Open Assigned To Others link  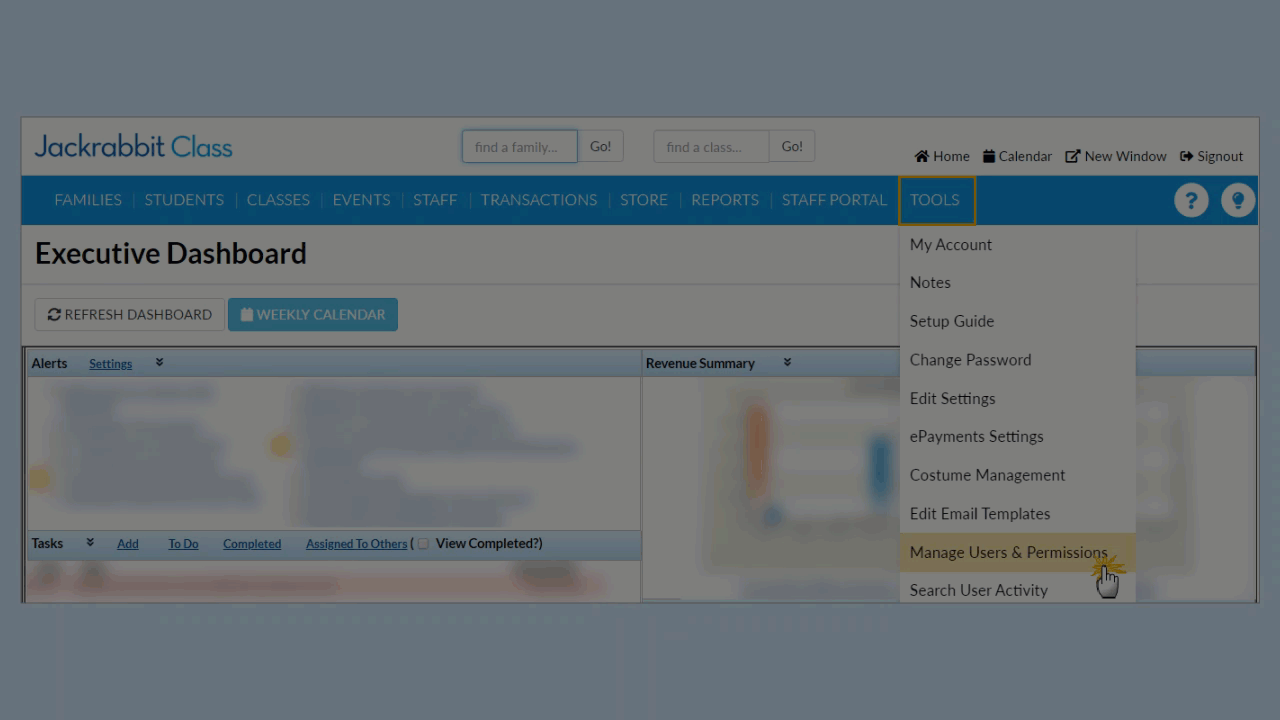click(x=356, y=544)
